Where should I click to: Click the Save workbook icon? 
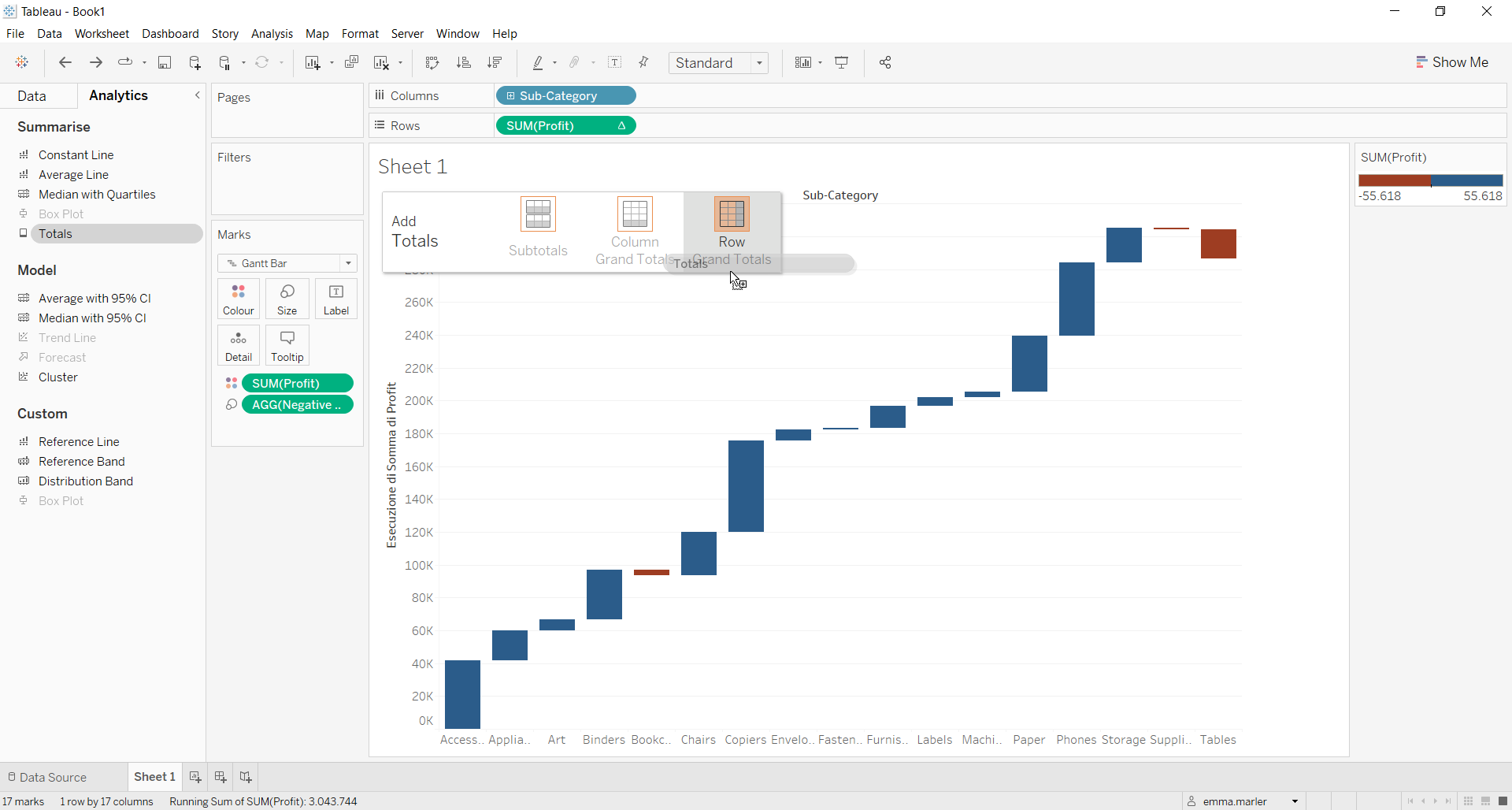(165, 63)
